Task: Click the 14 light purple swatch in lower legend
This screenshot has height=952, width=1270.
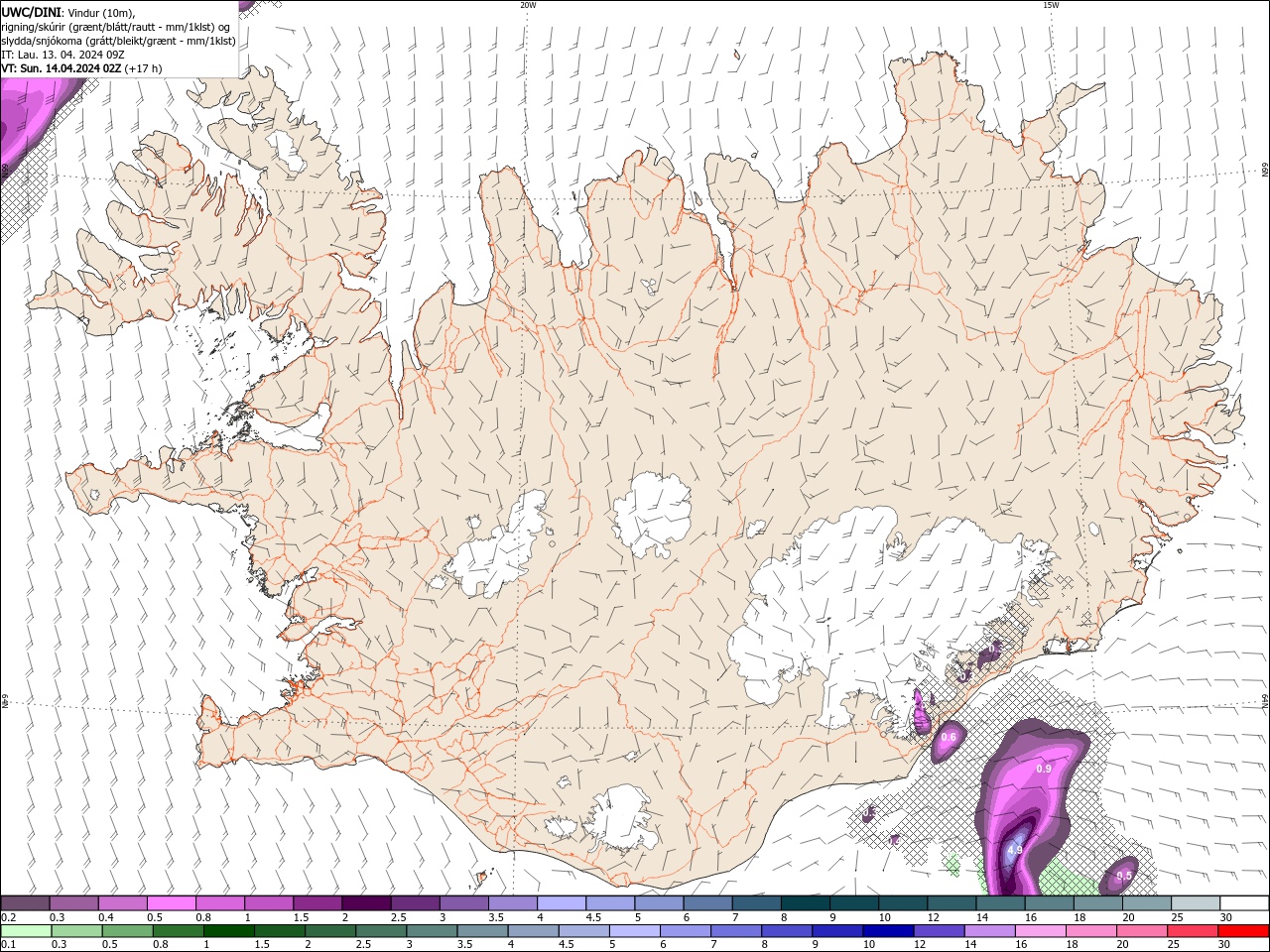Action: (x=989, y=931)
